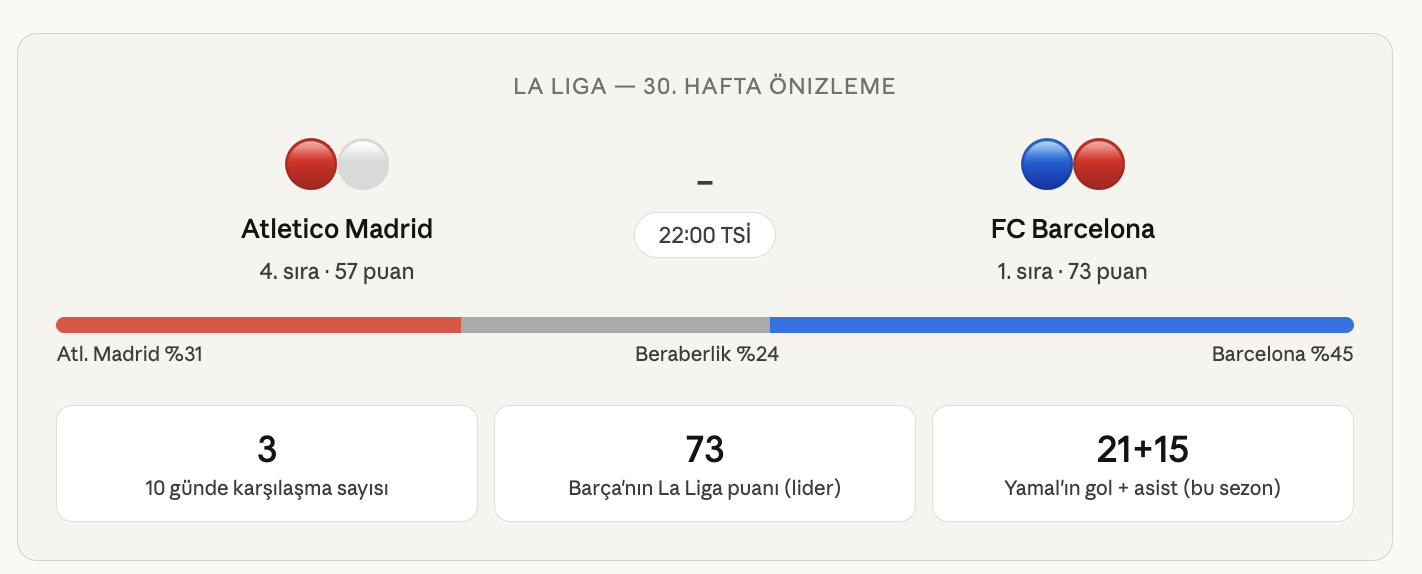Open Yamal'ın gol + asist stat card

[x=1143, y=463]
